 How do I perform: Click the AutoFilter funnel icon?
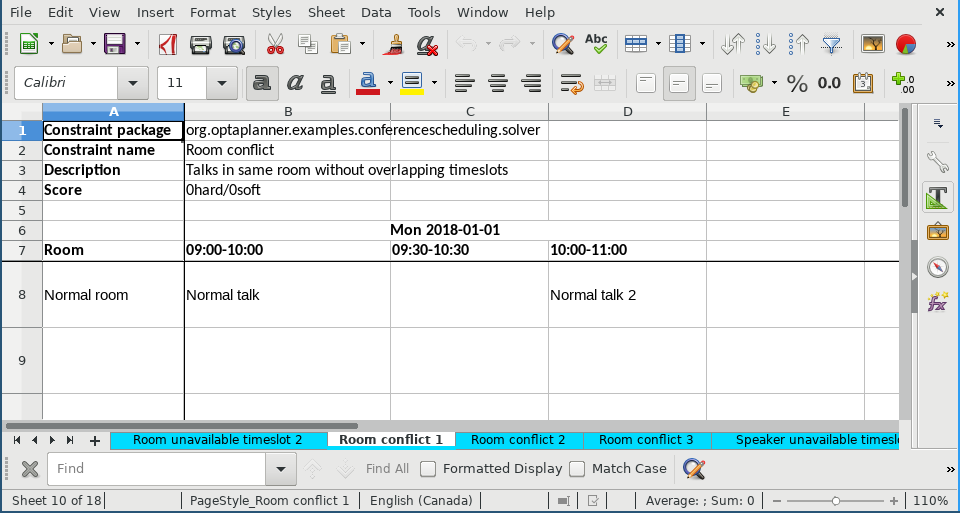coord(831,44)
